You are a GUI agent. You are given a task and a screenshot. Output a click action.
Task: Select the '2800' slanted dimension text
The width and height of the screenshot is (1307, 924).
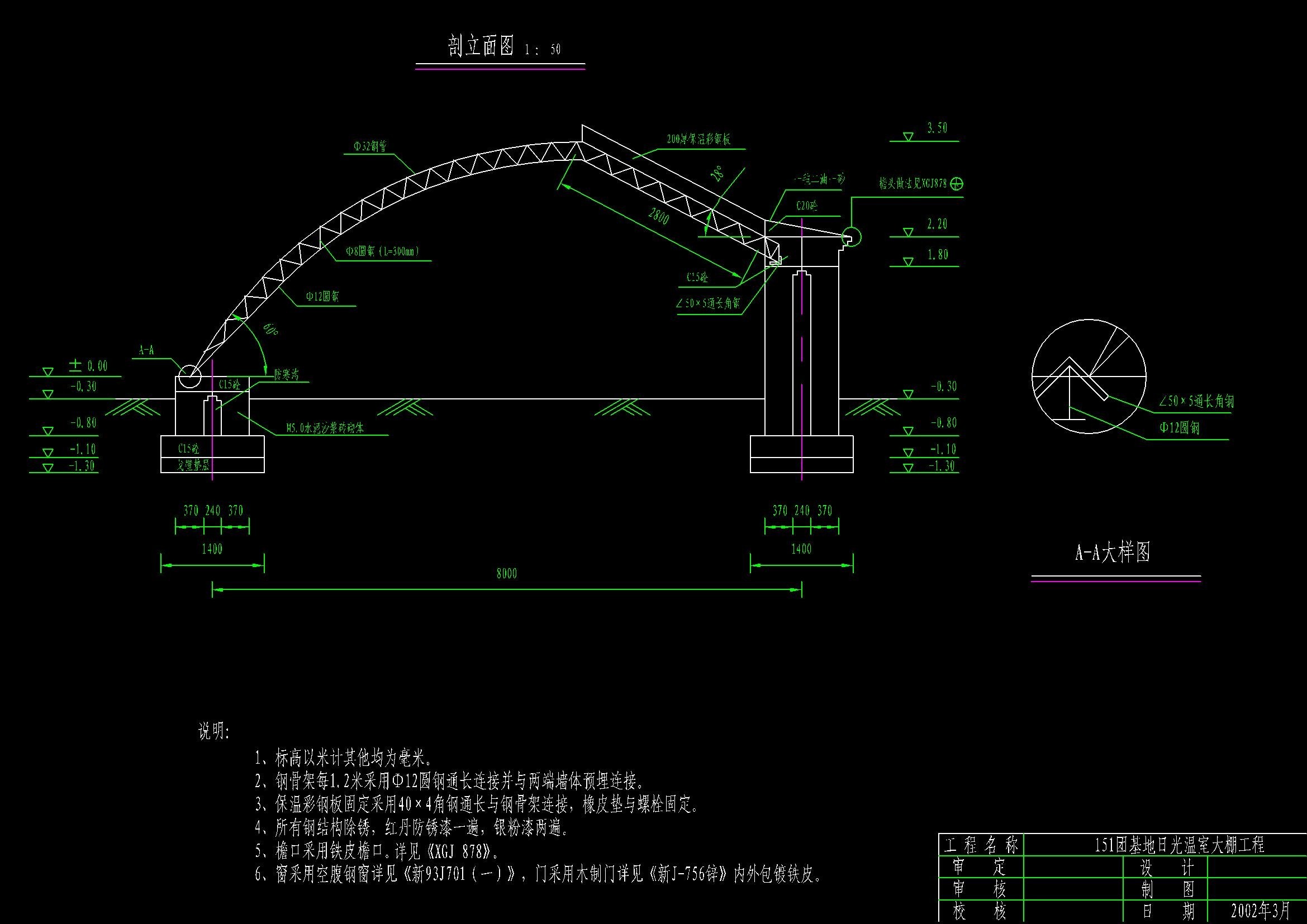click(x=658, y=216)
